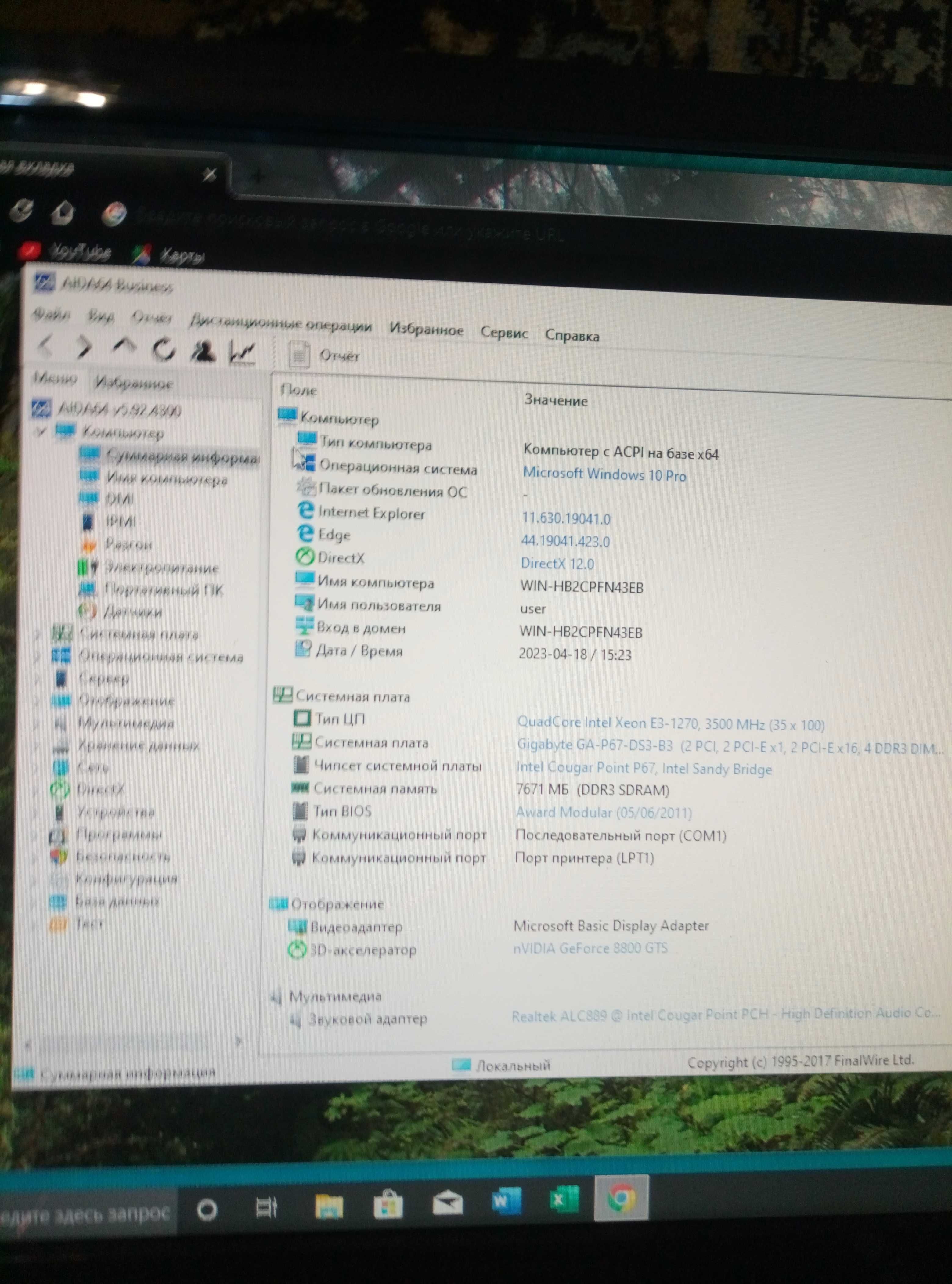952x1284 pixels.
Task: Collapse the Компьютер tree node
Action: coord(40,431)
